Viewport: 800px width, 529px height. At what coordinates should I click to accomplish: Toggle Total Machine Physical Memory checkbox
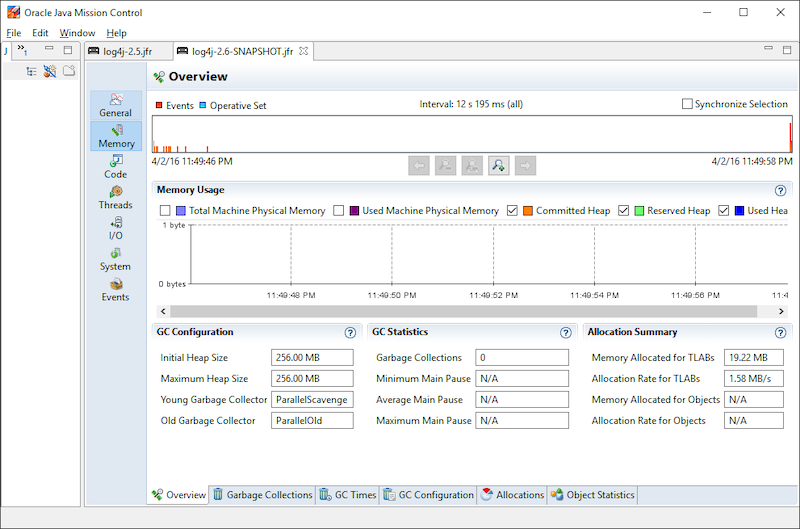coord(166,211)
